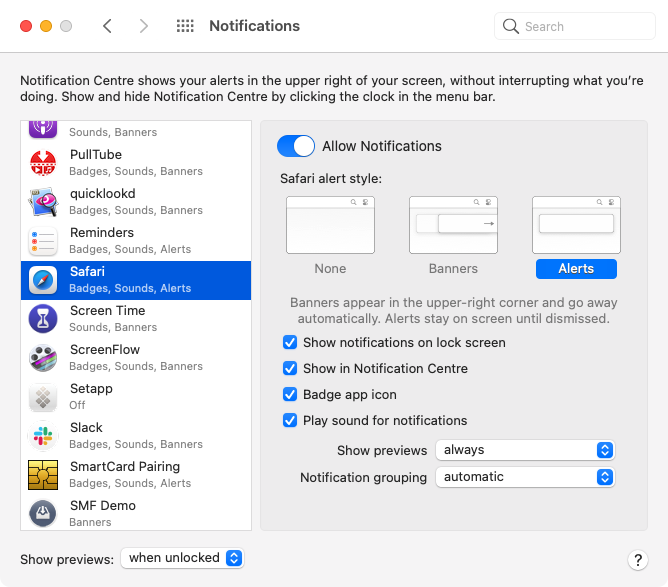Click the purple Podcasts icon at list top
The width and height of the screenshot is (668, 587).
[43, 129]
